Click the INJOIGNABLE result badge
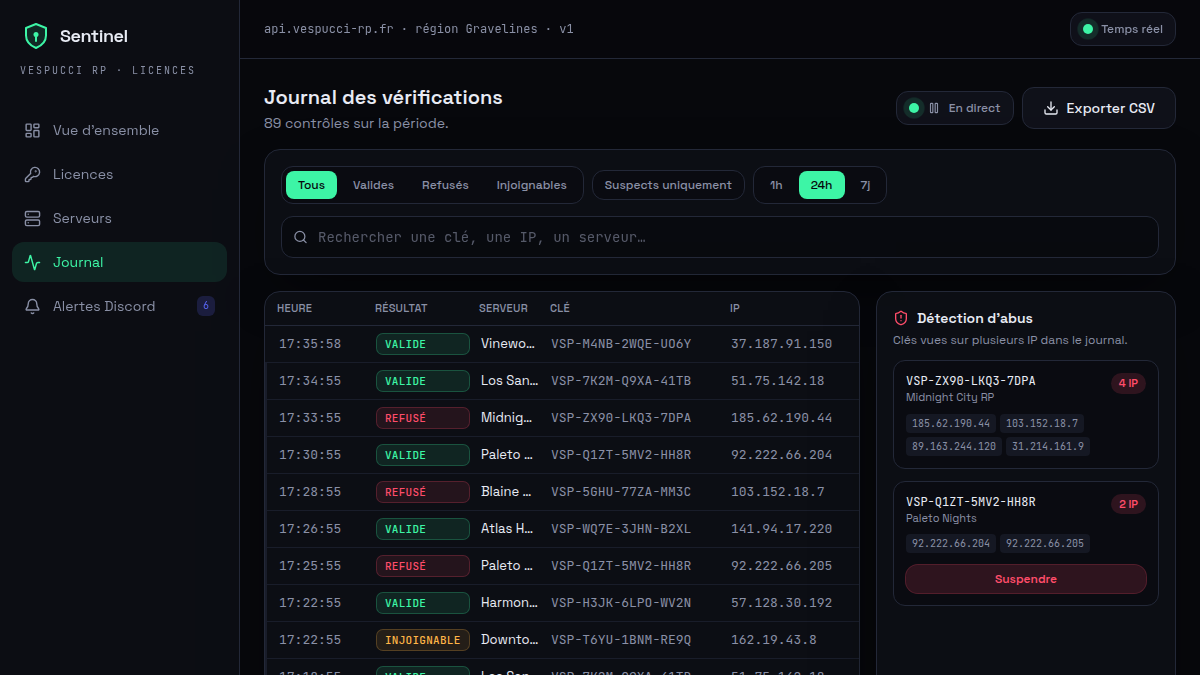The width and height of the screenshot is (1200, 675). click(x=423, y=640)
